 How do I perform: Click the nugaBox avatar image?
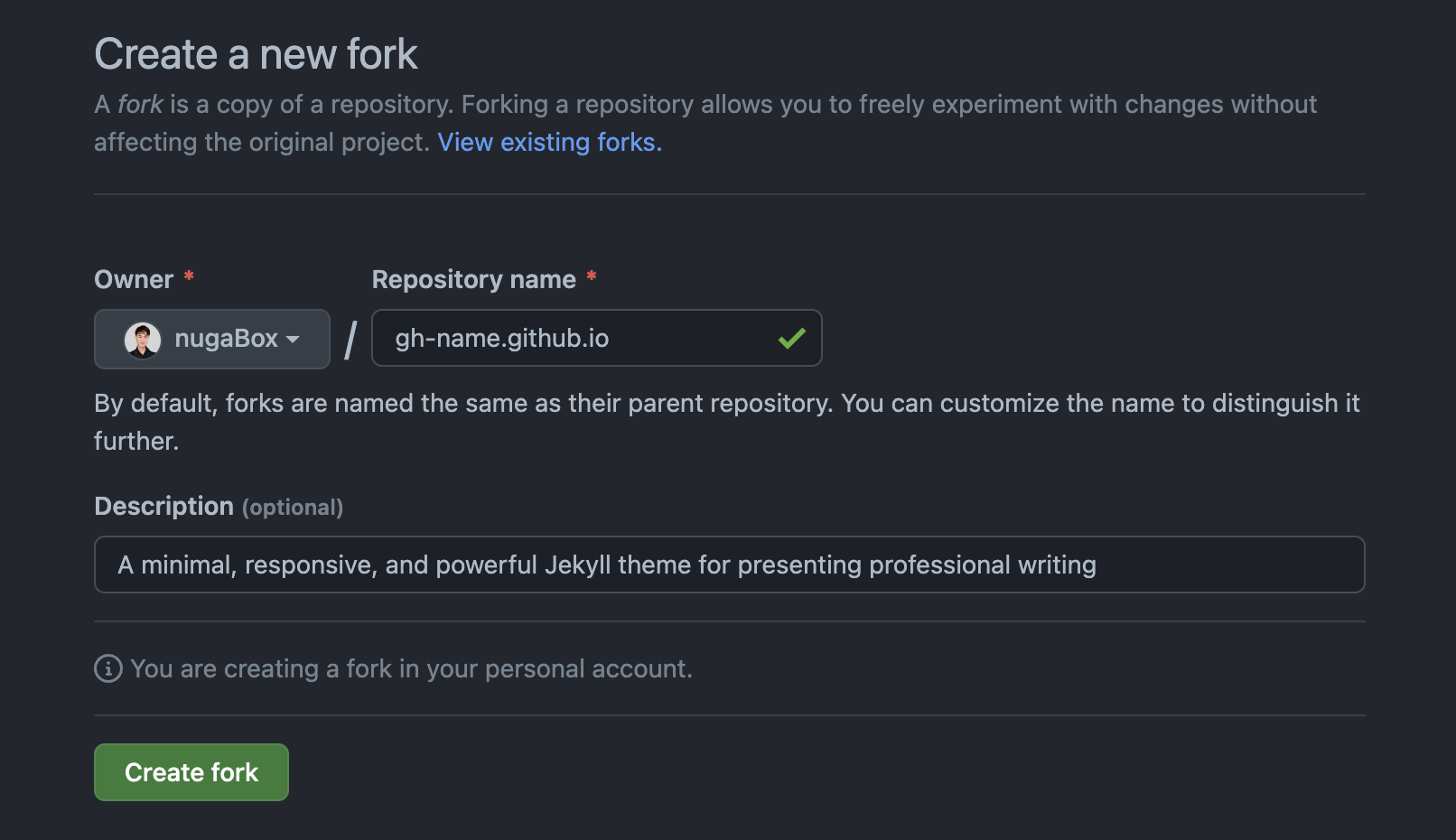143,340
